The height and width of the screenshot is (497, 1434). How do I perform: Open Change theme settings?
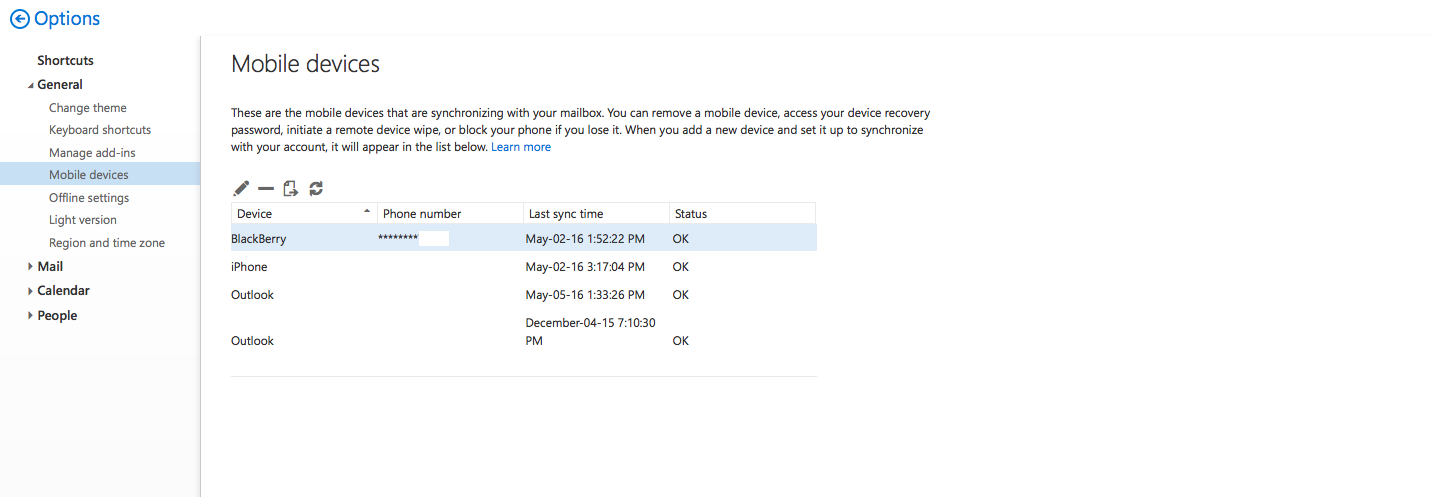88,108
